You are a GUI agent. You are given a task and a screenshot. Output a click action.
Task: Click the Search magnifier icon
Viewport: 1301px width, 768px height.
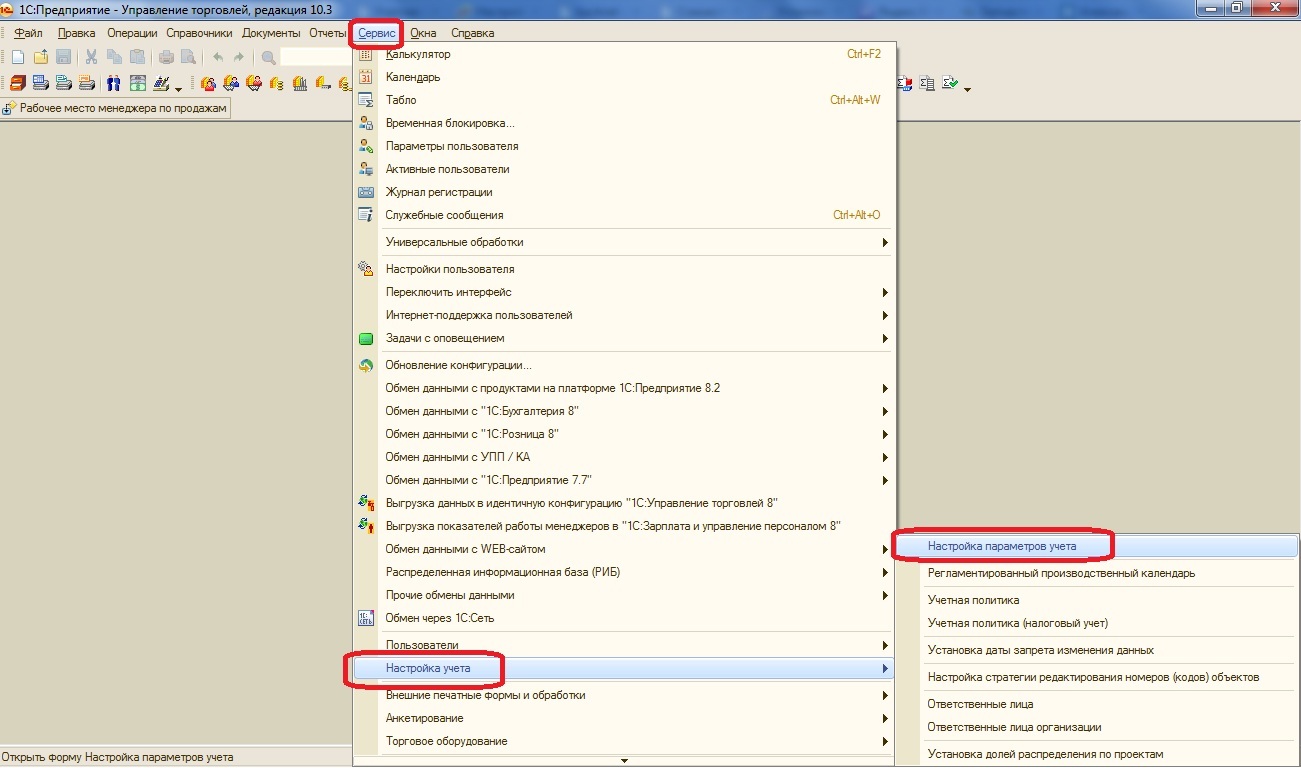click(269, 58)
